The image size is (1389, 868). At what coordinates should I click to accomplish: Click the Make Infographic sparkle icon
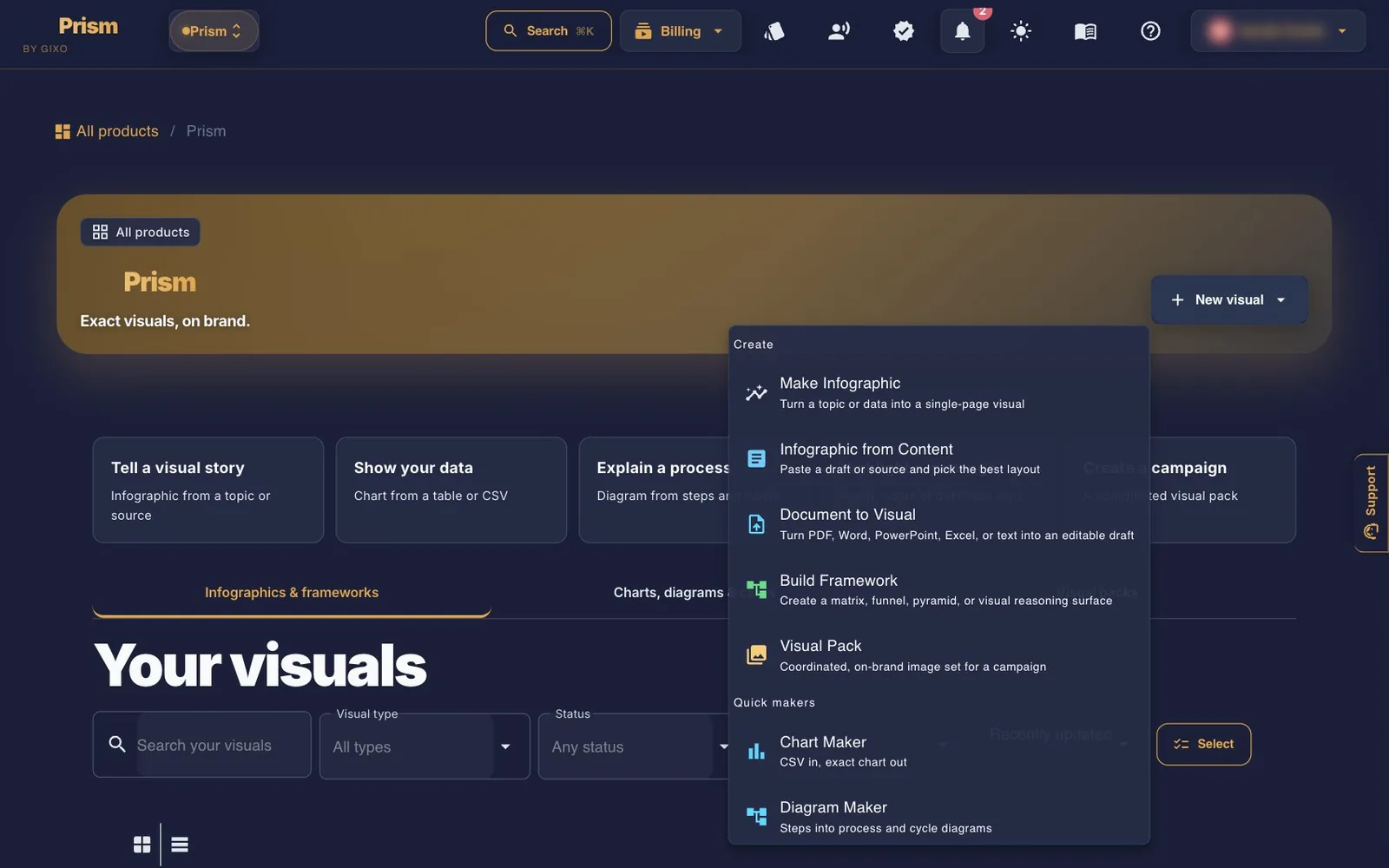pos(756,392)
